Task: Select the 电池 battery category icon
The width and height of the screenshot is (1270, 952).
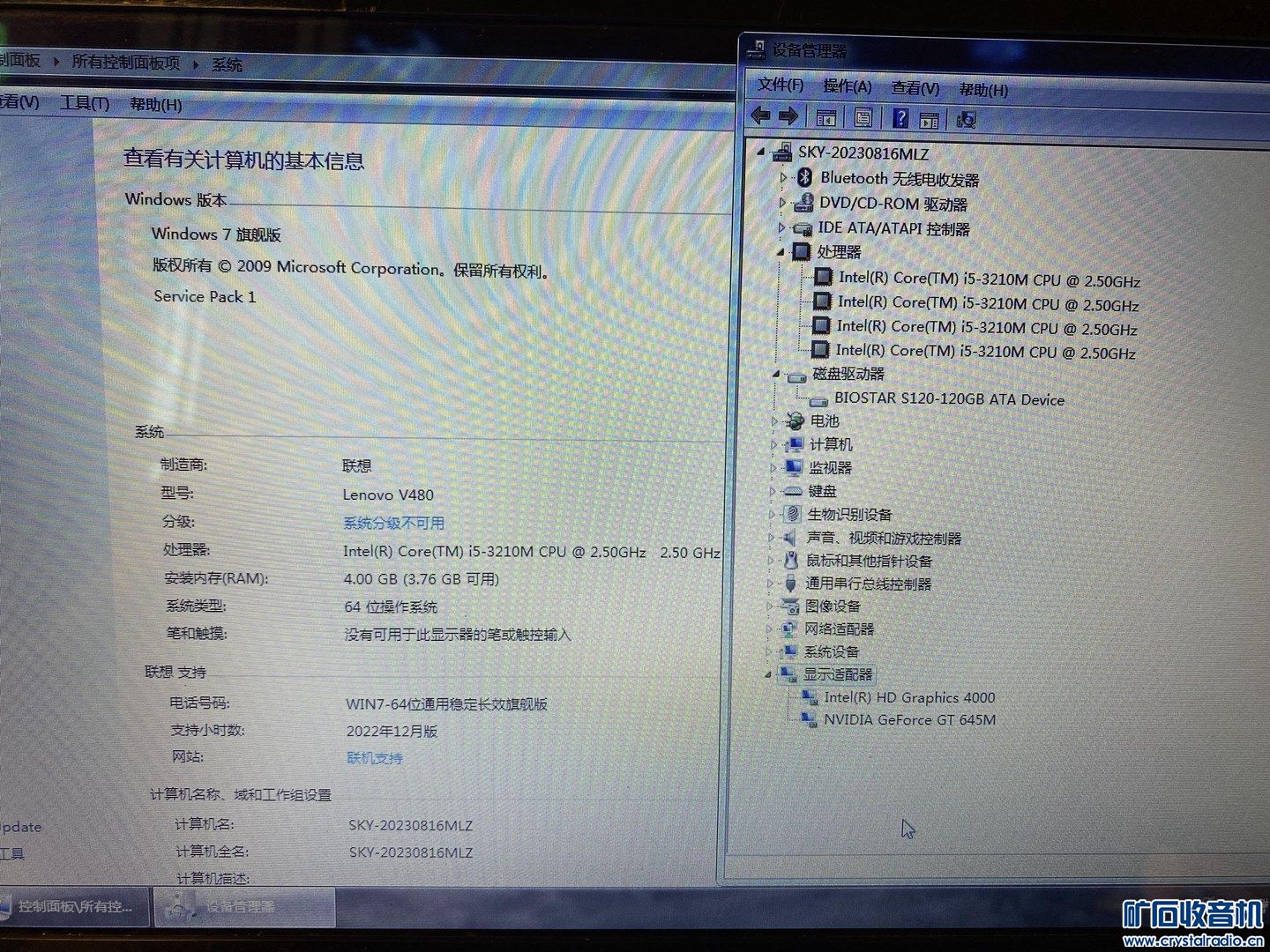Action: pos(795,420)
